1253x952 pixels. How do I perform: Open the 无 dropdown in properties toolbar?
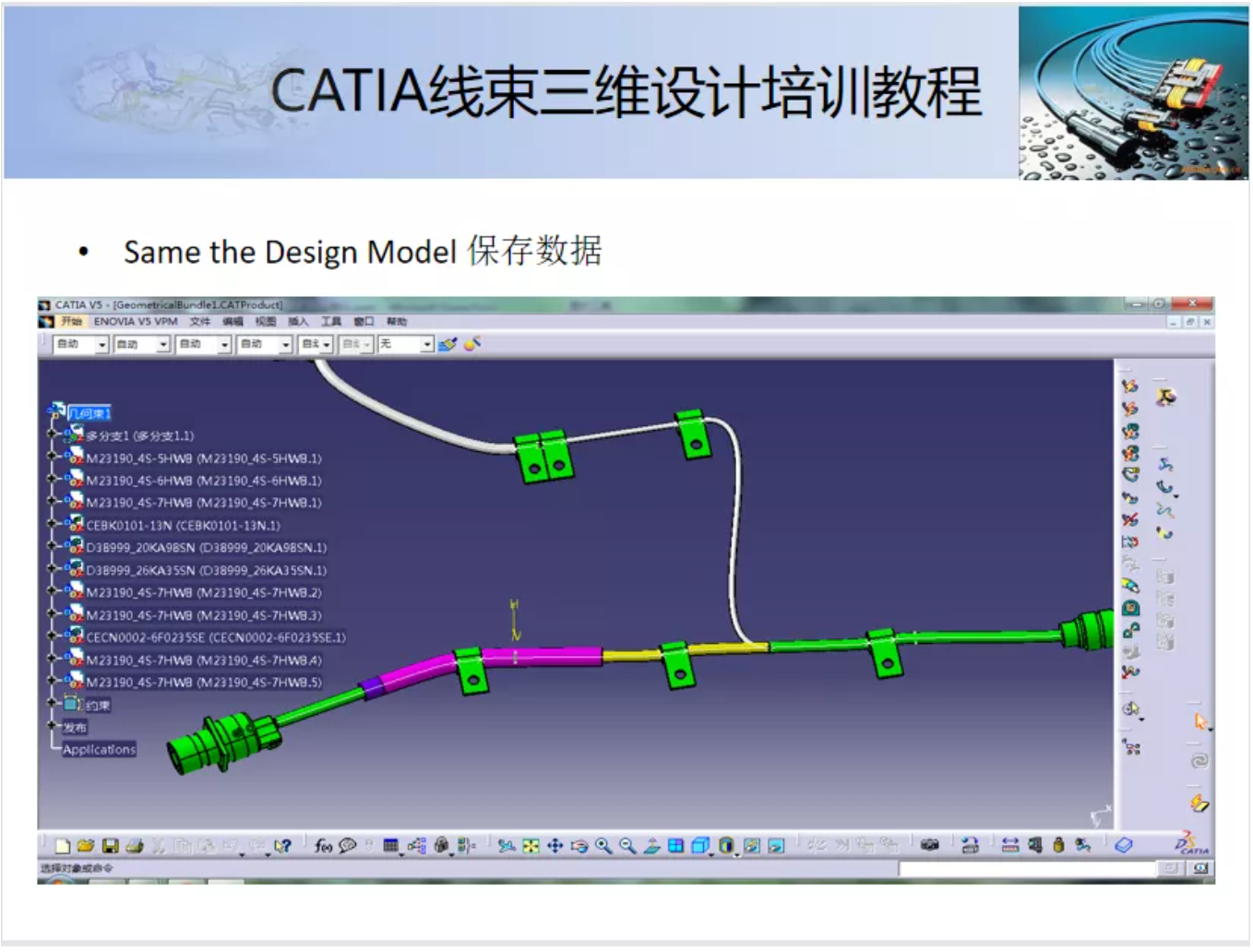point(426,345)
